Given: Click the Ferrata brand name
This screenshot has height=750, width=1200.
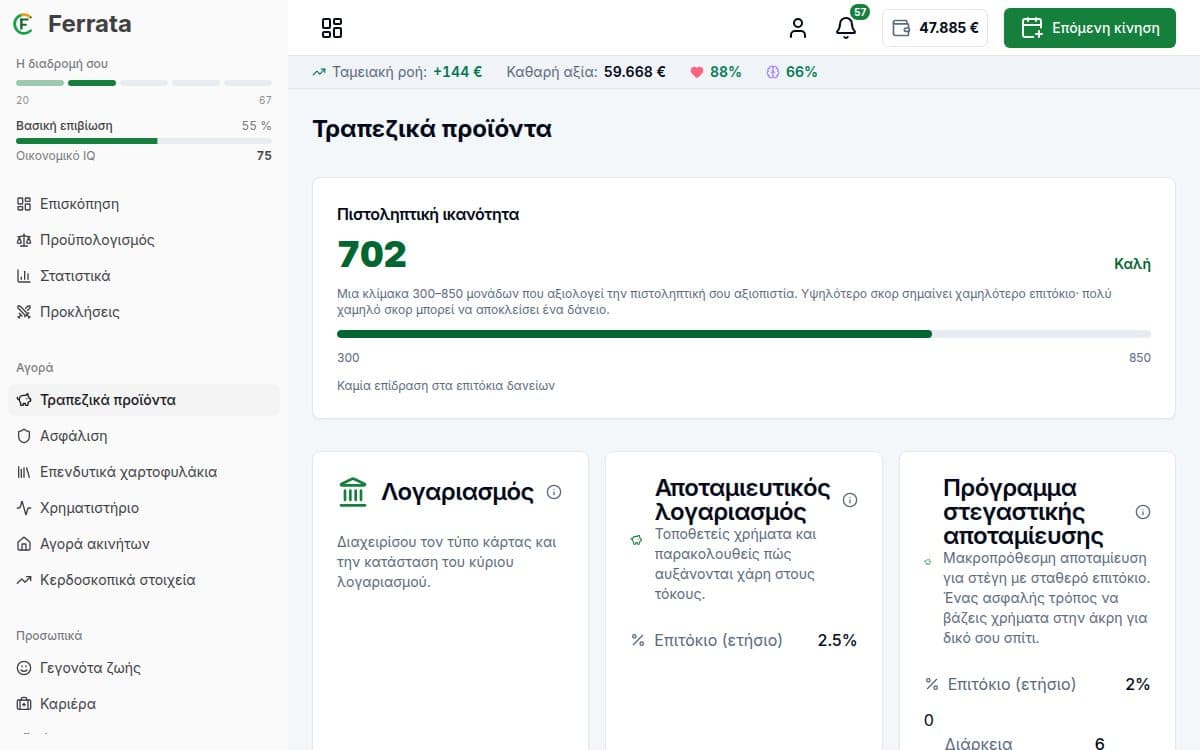Looking at the screenshot, I should point(89,24).
